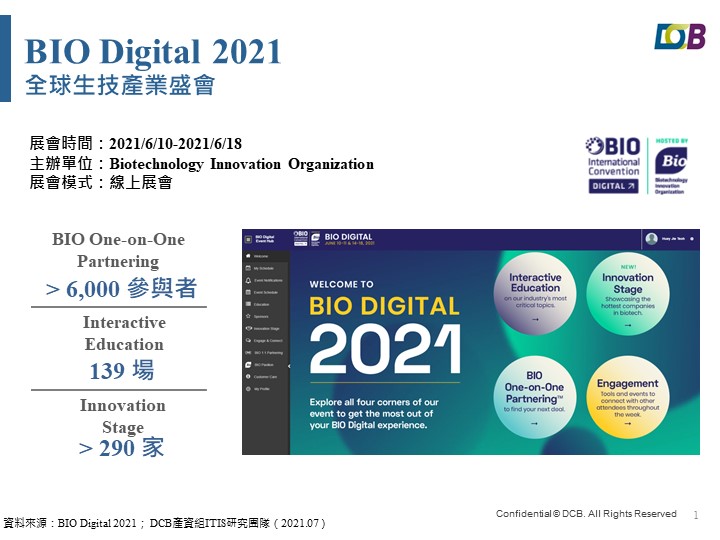Open Engage & Connect in sidebar
The height and width of the screenshot is (540, 720).
[267, 341]
